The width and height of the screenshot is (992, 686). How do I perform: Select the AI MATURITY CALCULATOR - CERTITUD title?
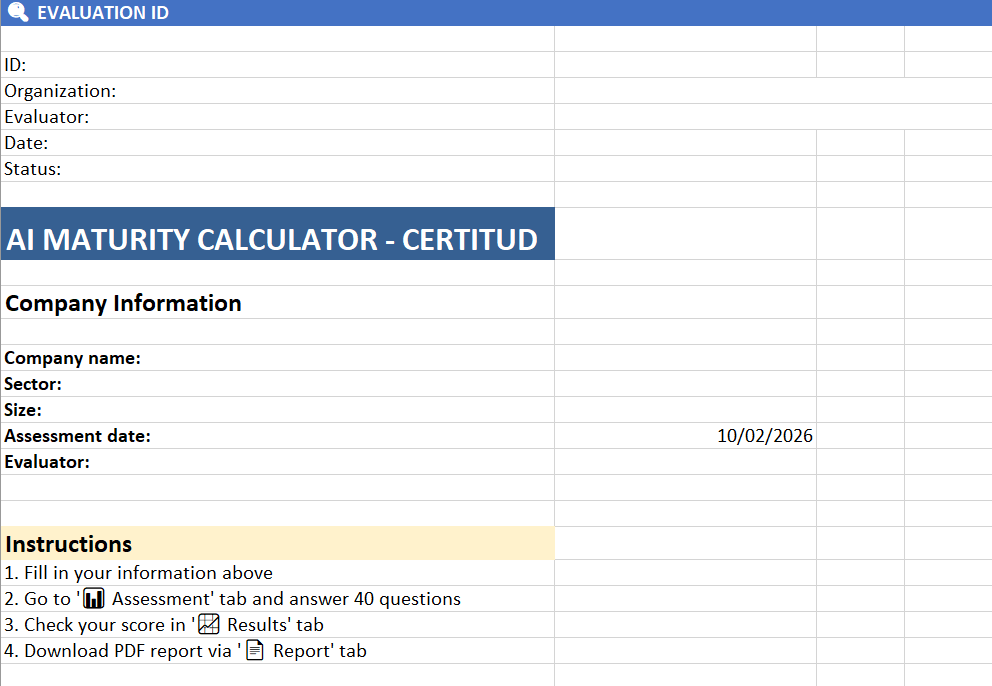278,234
